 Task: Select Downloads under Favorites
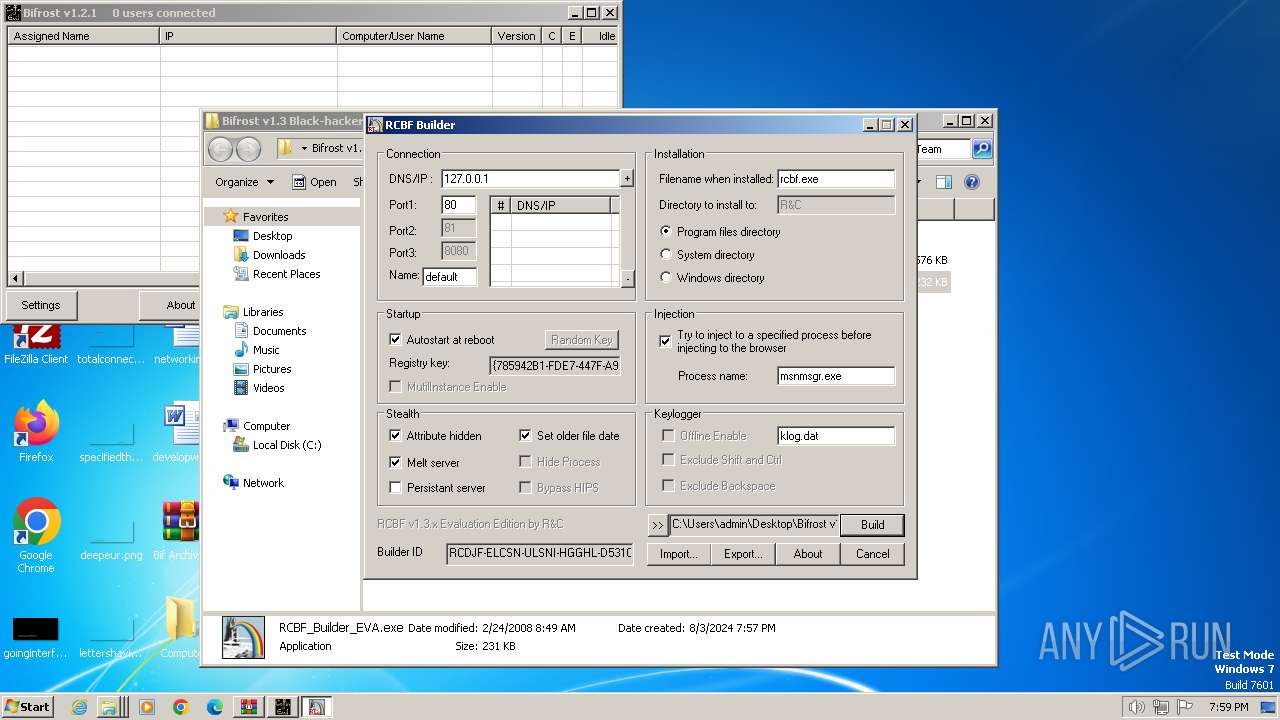tap(279, 255)
